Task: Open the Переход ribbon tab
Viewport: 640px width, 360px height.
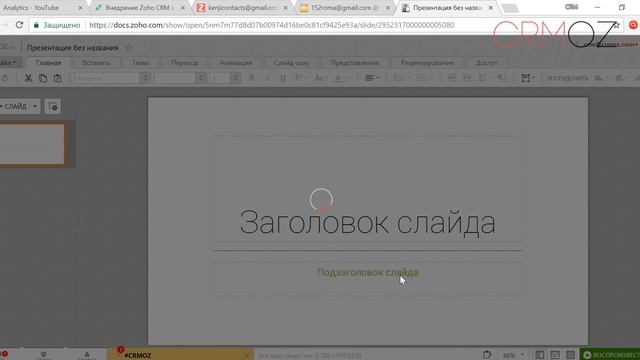Action: pos(184,63)
